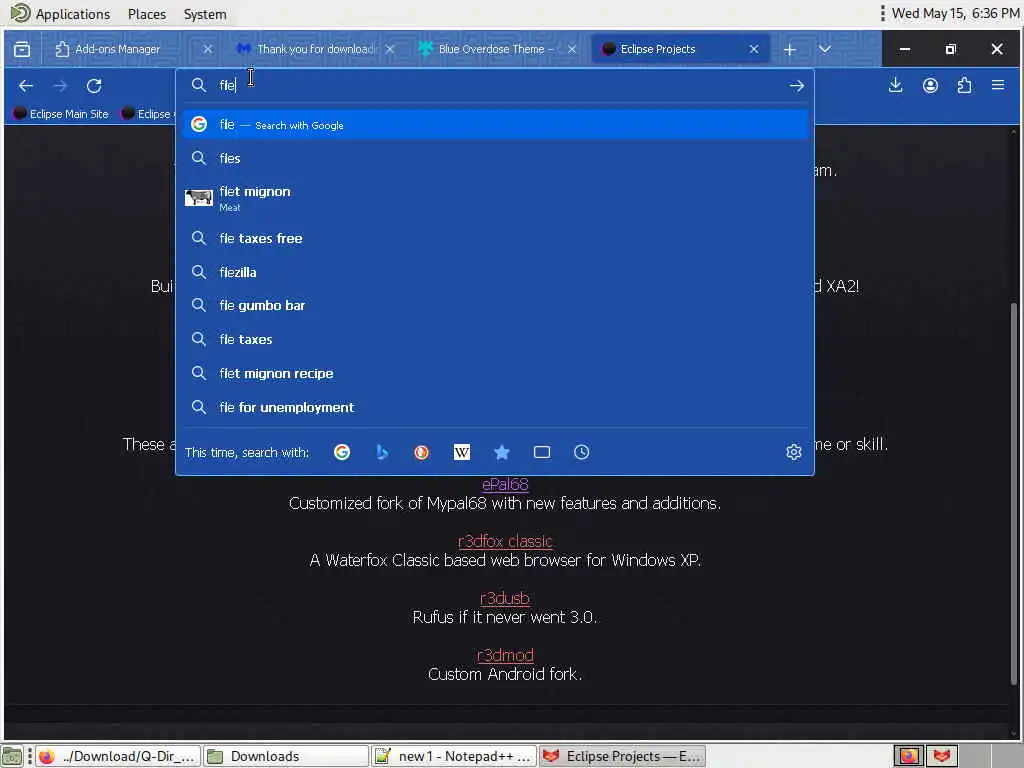Viewport: 1024px width, 768px height.
Task: Switch to the Add-ons Manager tab
Action: 134,49
